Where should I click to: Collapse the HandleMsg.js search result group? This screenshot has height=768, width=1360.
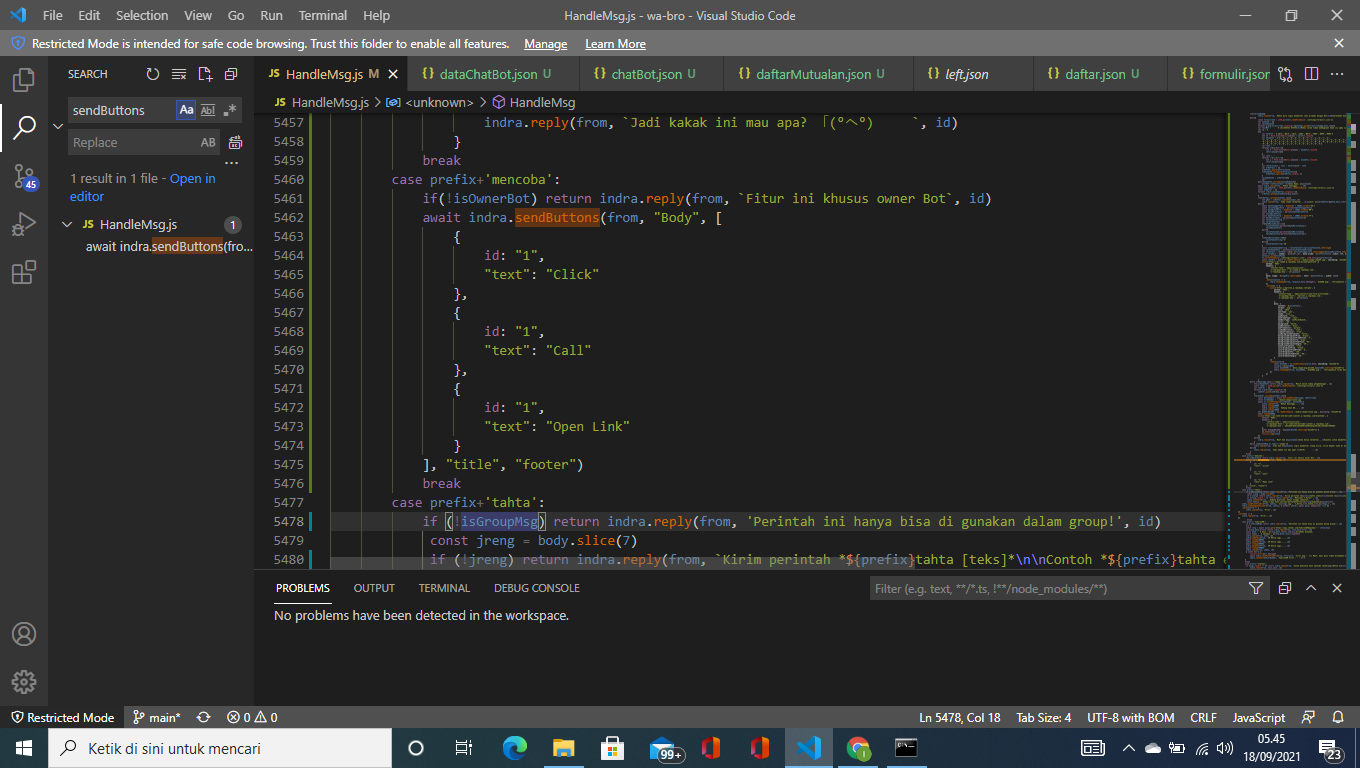68,224
